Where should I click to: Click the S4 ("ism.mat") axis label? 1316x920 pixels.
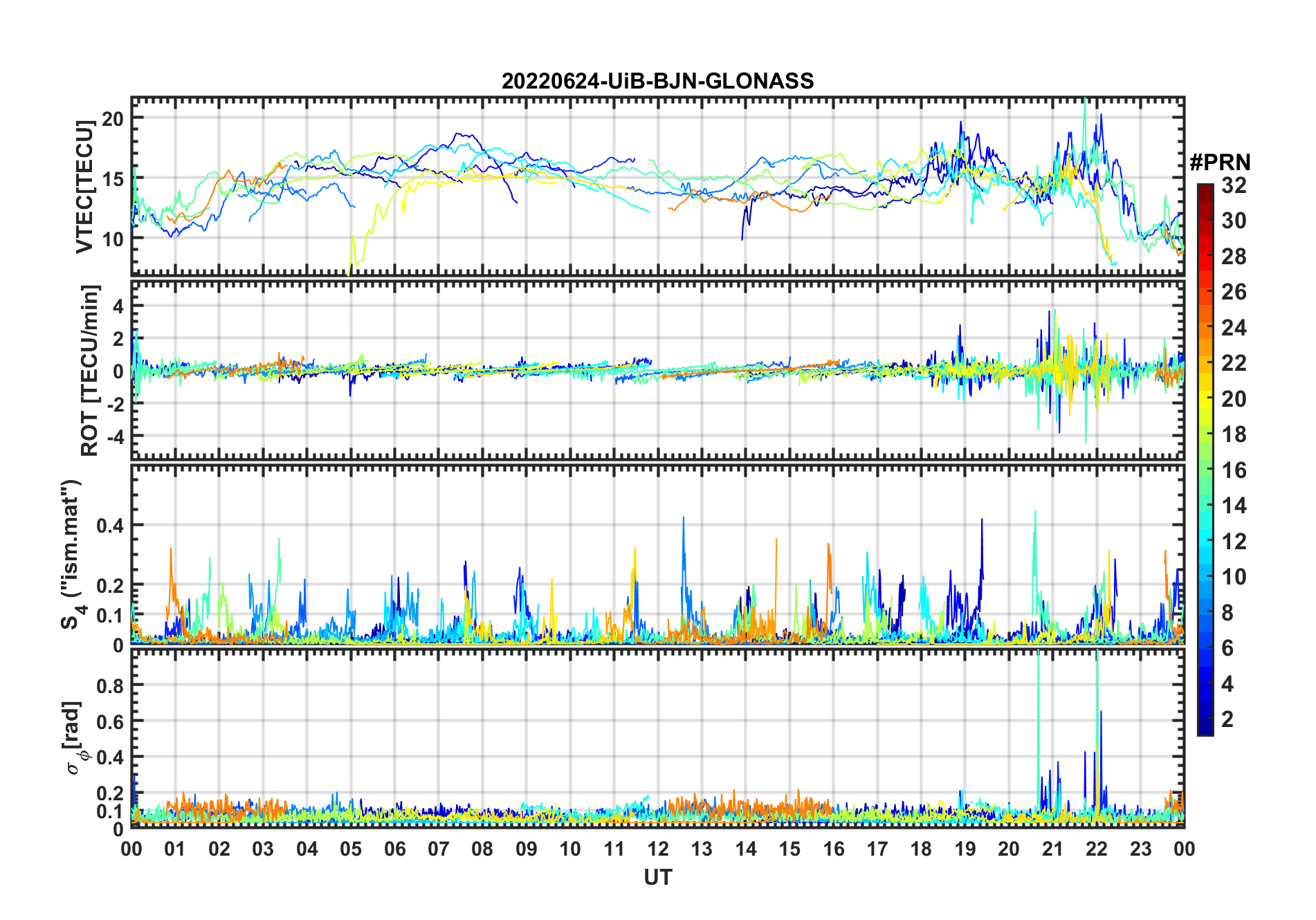(72, 555)
